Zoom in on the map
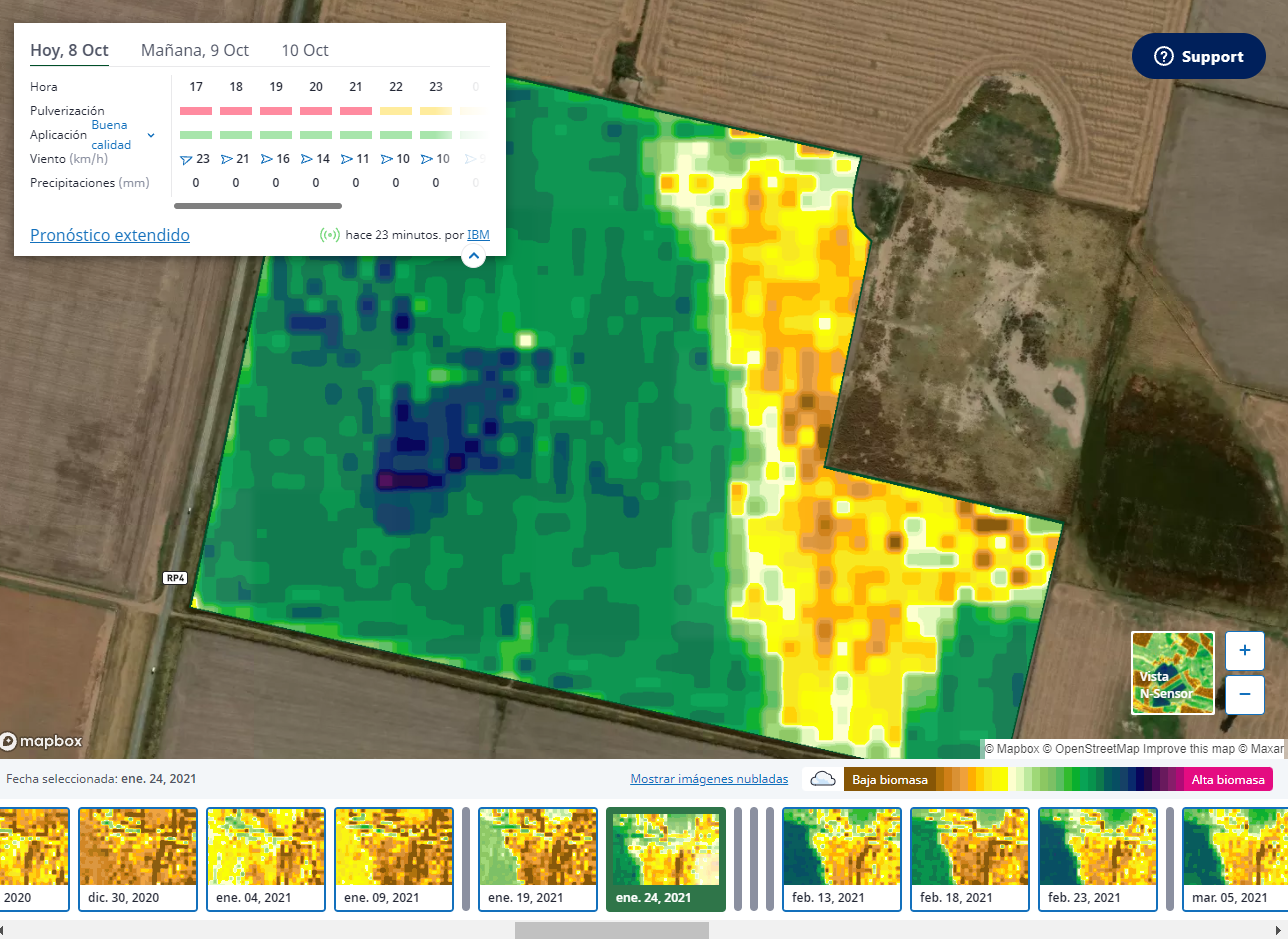The width and height of the screenshot is (1288, 939). 1244,650
